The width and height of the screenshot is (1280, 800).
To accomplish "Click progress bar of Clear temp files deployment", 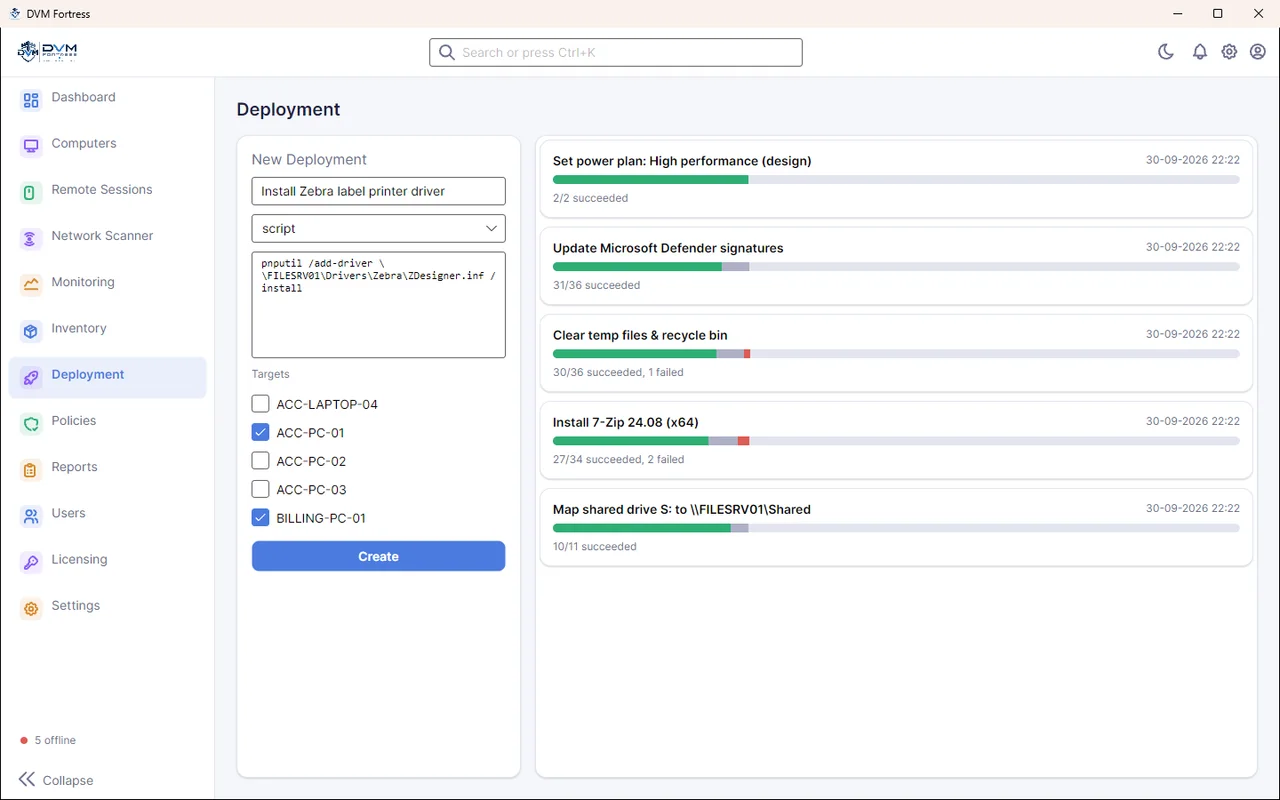I will coord(896,353).
